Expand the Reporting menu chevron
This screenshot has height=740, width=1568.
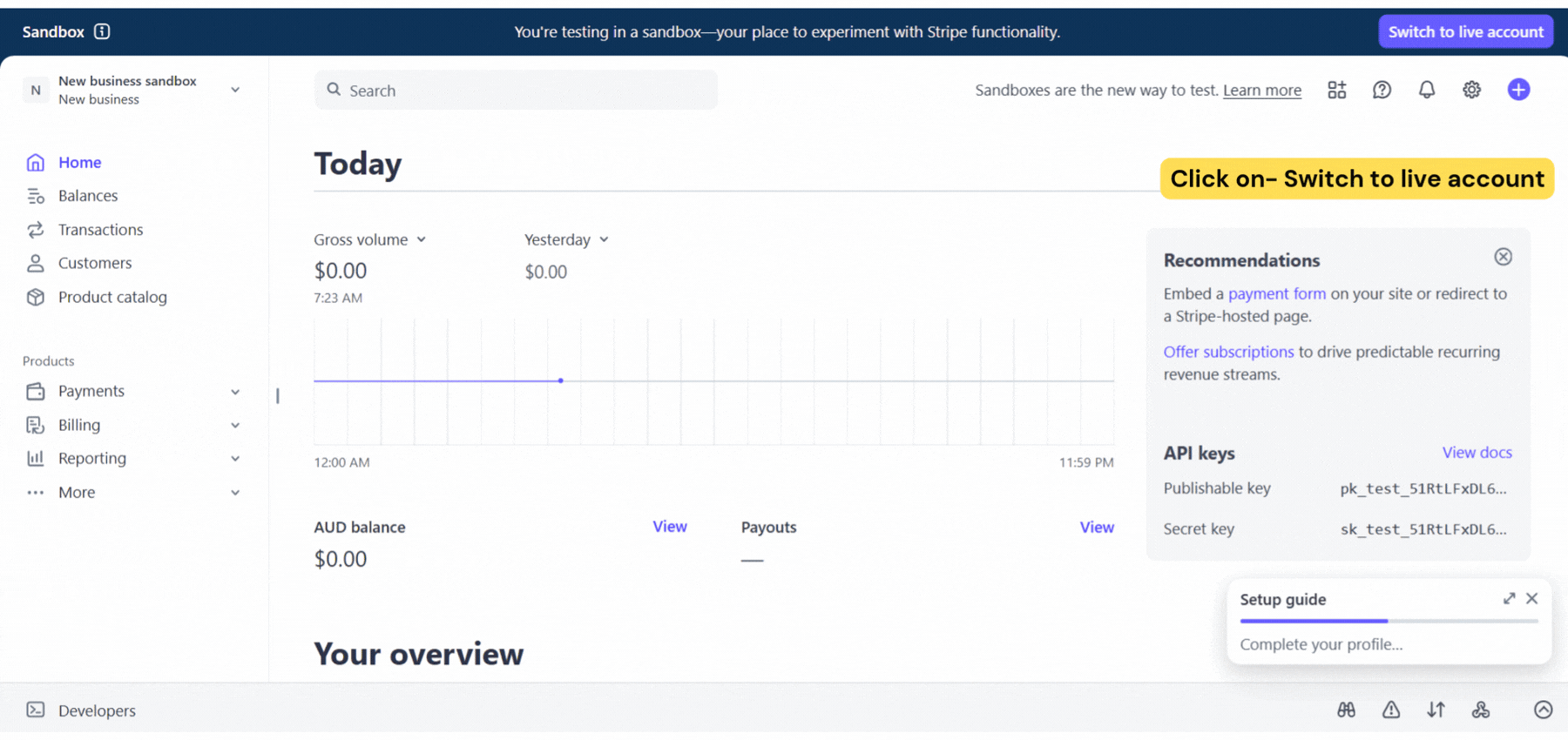pos(235,459)
